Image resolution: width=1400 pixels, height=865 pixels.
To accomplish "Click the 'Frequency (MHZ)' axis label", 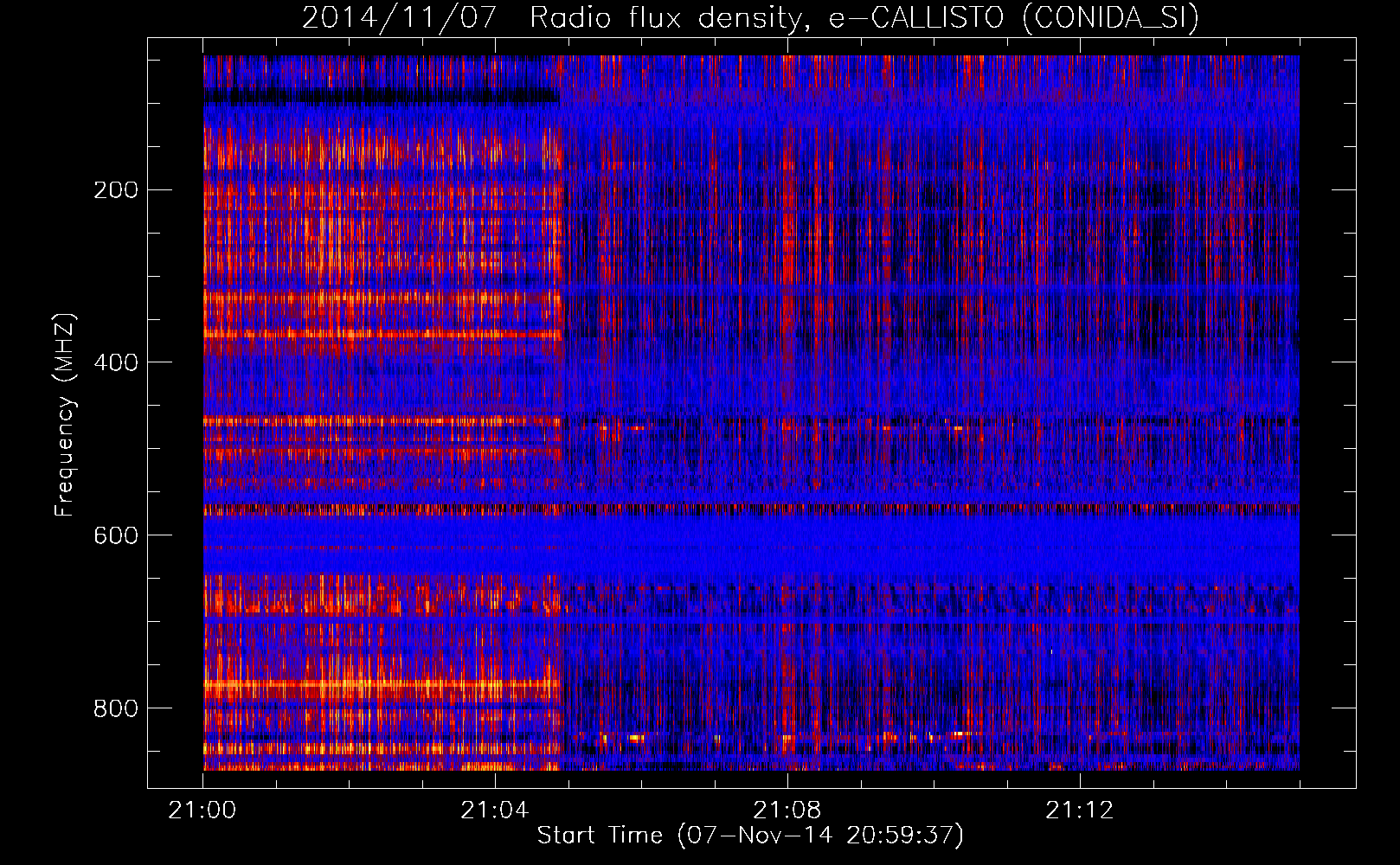I will coord(65,414).
